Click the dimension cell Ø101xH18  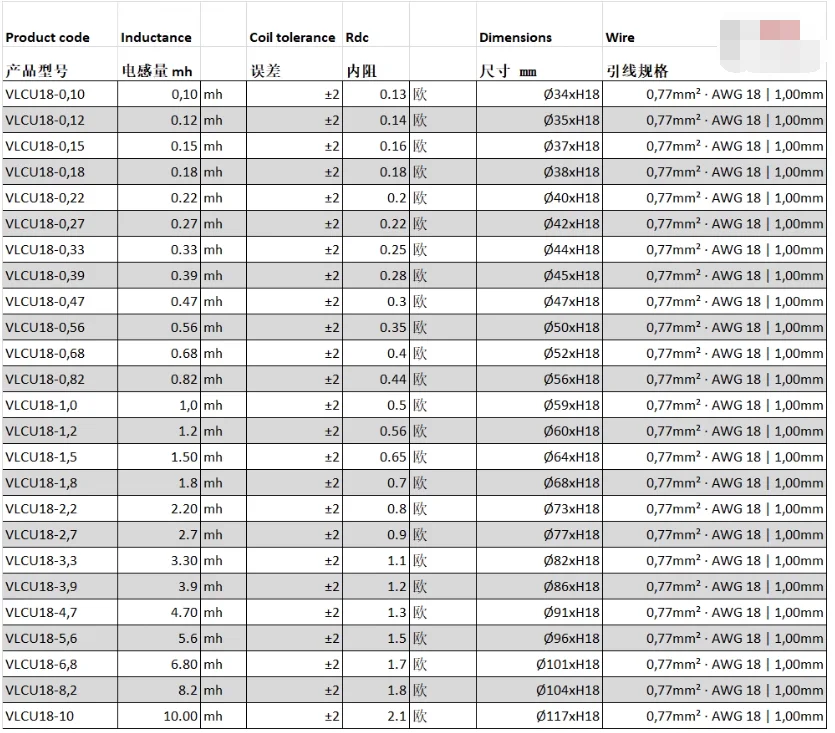(539, 664)
